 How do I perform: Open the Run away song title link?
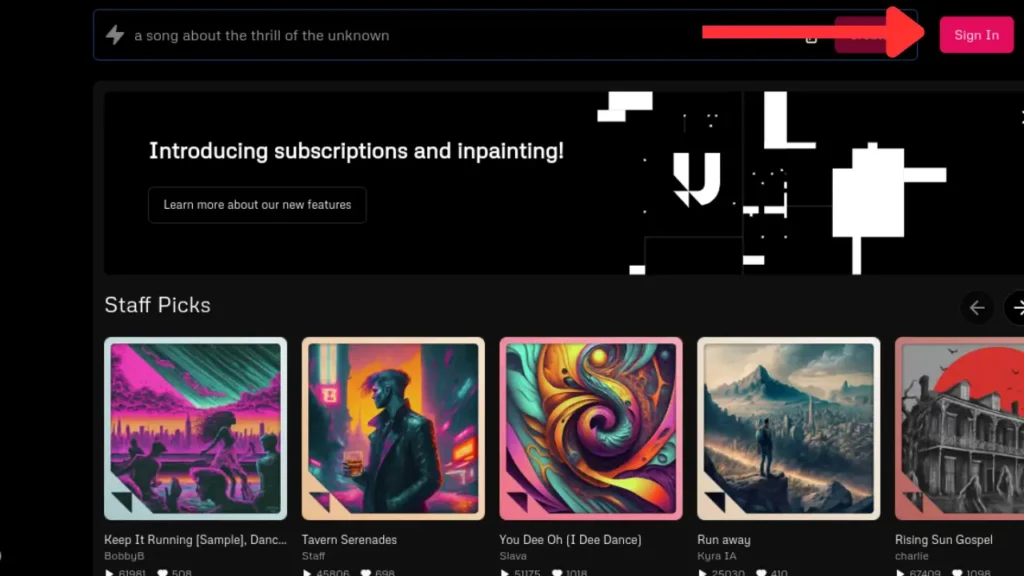click(x=723, y=540)
